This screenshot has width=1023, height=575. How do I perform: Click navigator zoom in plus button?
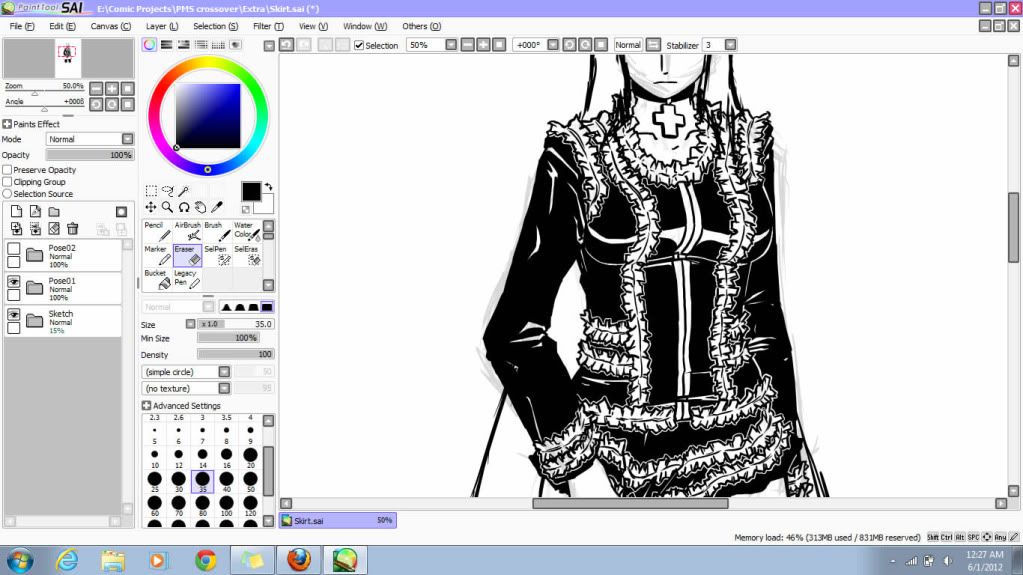[x=112, y=88]
